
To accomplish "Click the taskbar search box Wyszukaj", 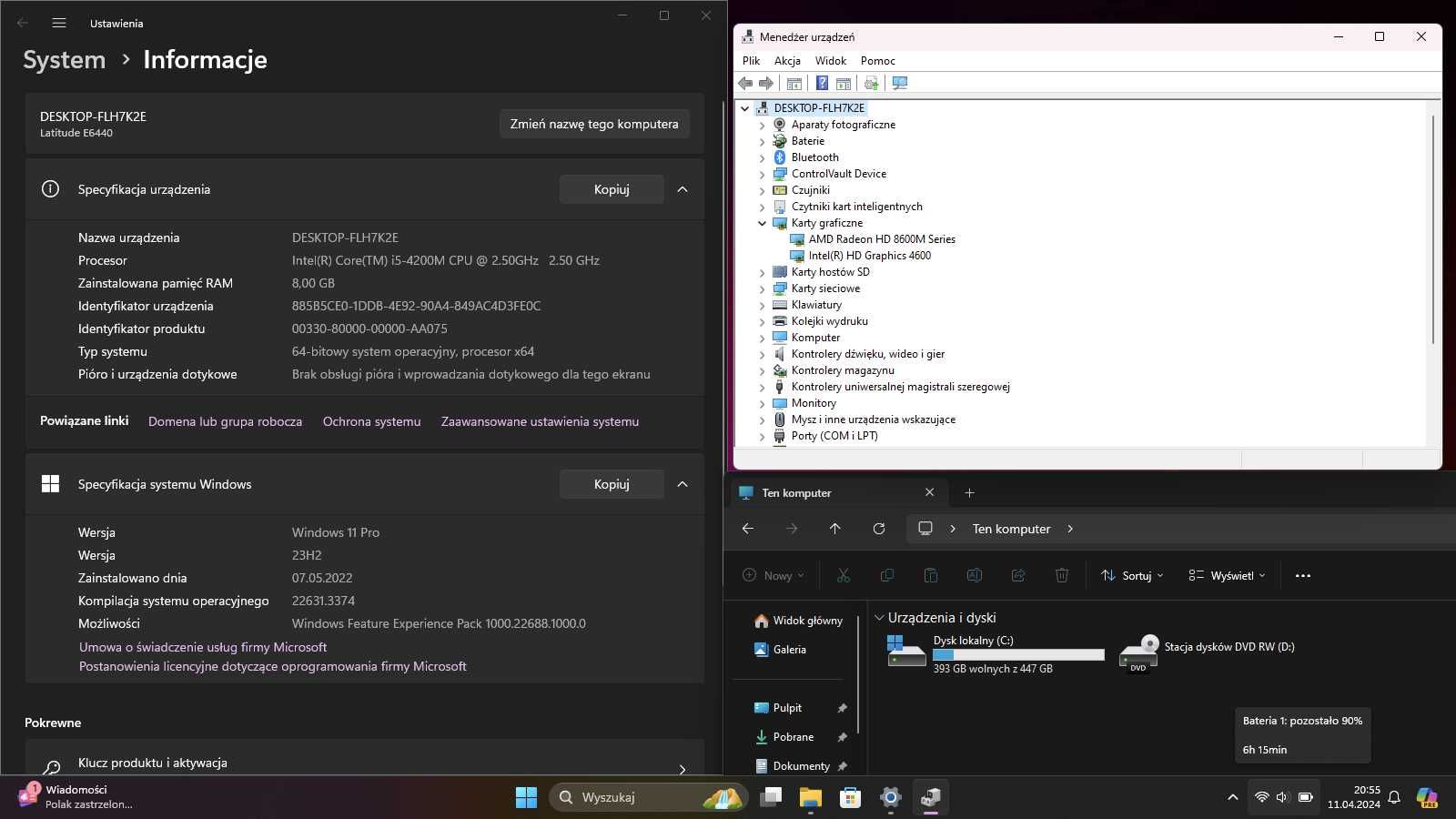I will pos(649,797).
